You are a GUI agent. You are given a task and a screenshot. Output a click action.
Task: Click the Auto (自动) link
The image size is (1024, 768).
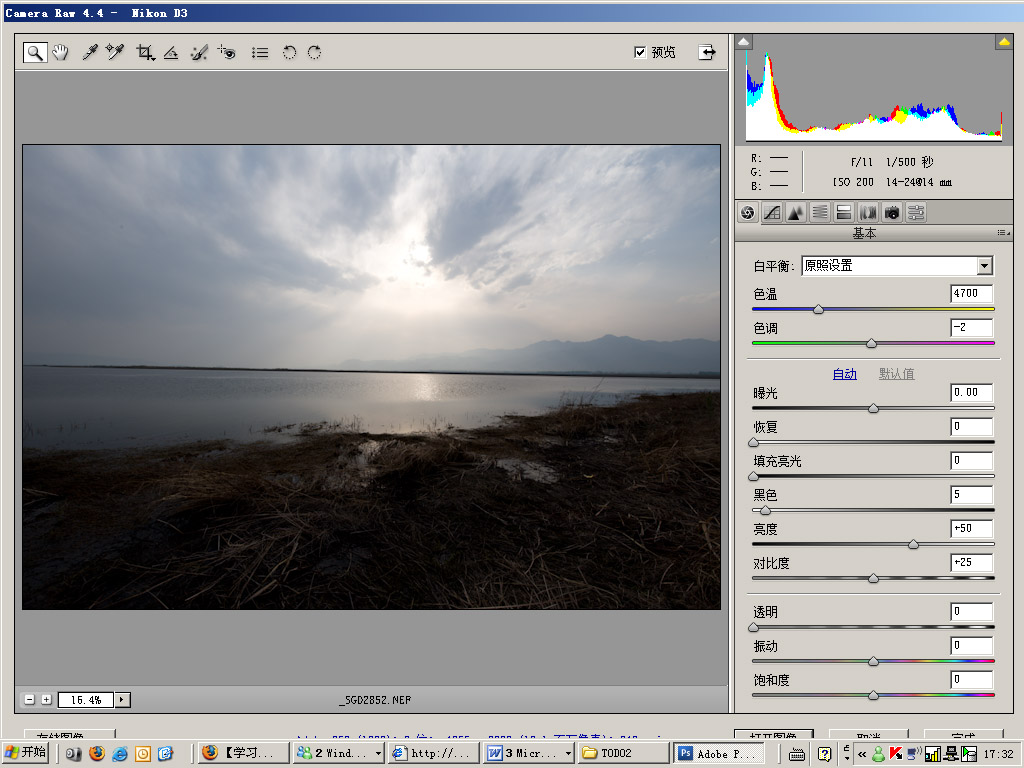point(844,374)
